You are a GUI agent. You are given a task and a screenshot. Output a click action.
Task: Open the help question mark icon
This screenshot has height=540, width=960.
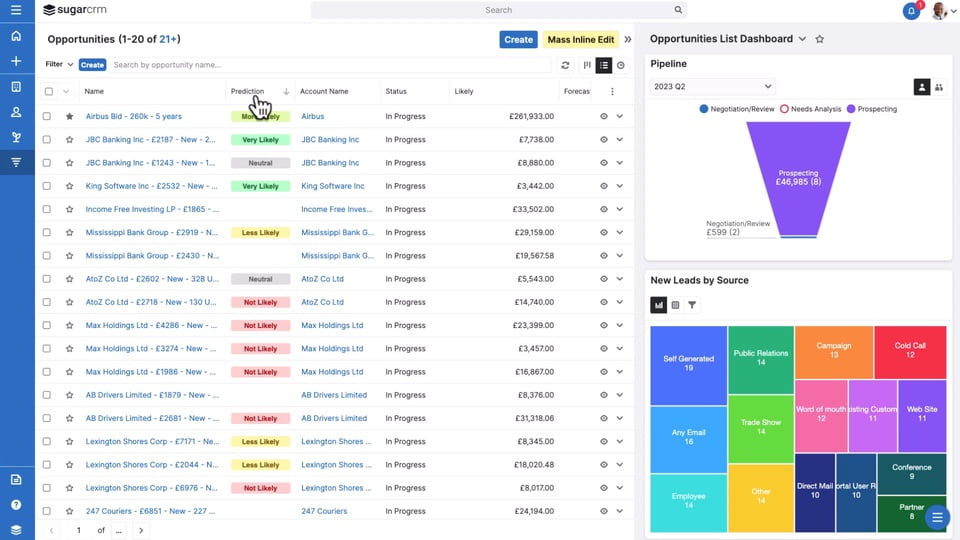pyautogui.click(x=16, y=504)
